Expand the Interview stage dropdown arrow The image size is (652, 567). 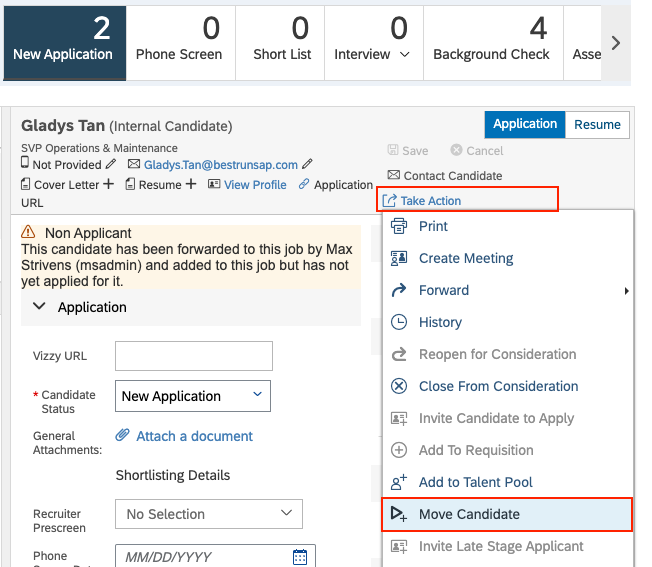point(405,54)
